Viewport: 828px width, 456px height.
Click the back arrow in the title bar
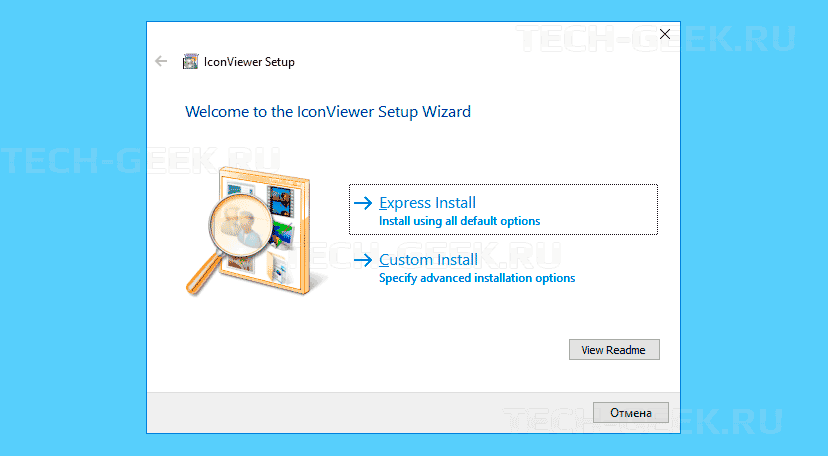[x=162, y=62]
